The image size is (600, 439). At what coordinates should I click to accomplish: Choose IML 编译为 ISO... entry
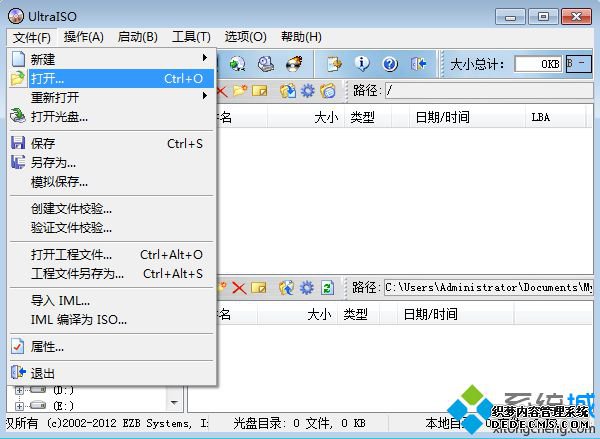click(x=112, y=320)
